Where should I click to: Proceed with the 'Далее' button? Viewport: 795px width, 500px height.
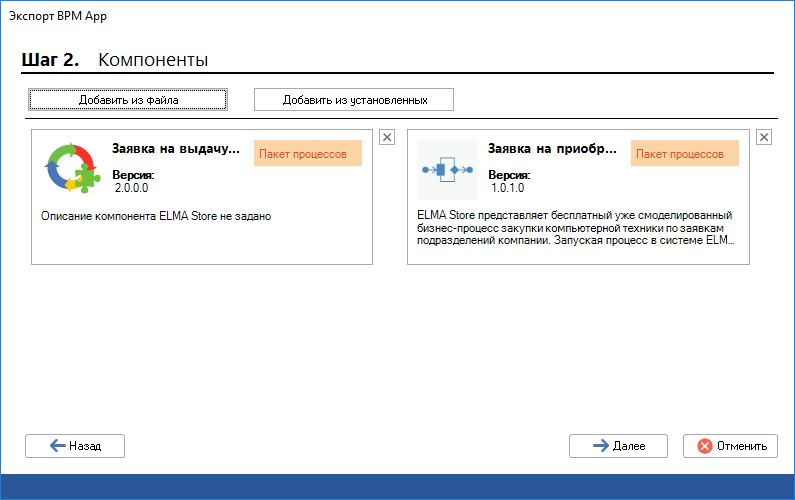point(618,446)
